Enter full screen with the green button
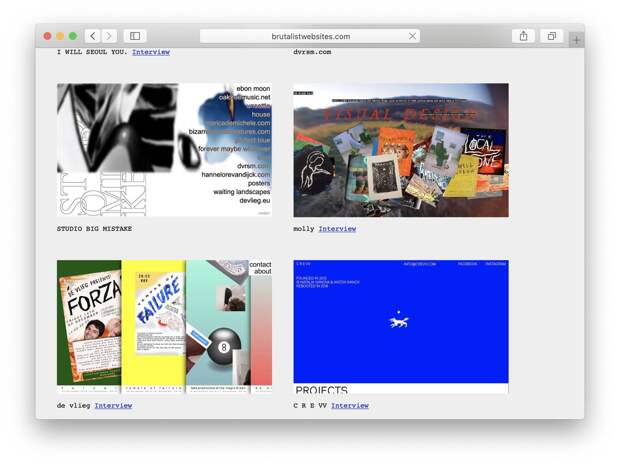Viewport: 620px width, 466px height. 73,36
